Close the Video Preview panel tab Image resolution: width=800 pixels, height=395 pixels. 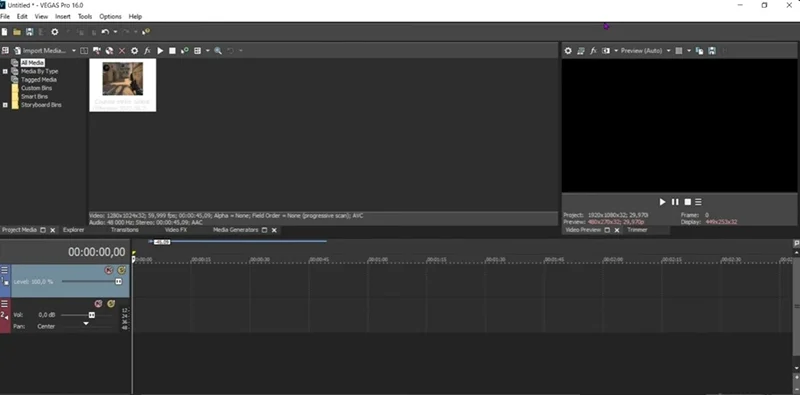pos(617,230)
